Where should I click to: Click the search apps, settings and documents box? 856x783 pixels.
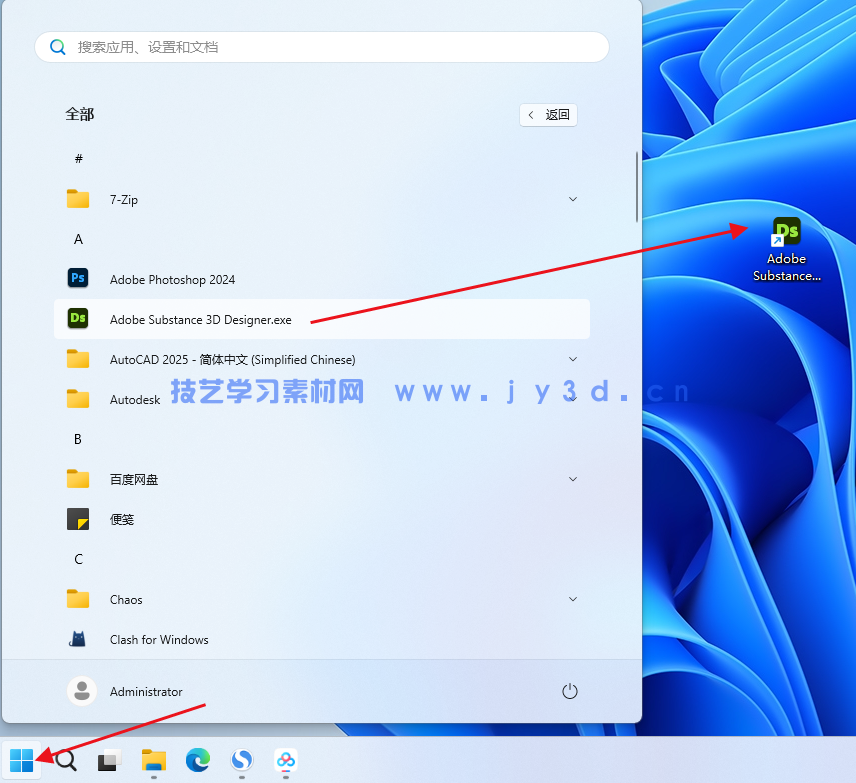[322, 47]
